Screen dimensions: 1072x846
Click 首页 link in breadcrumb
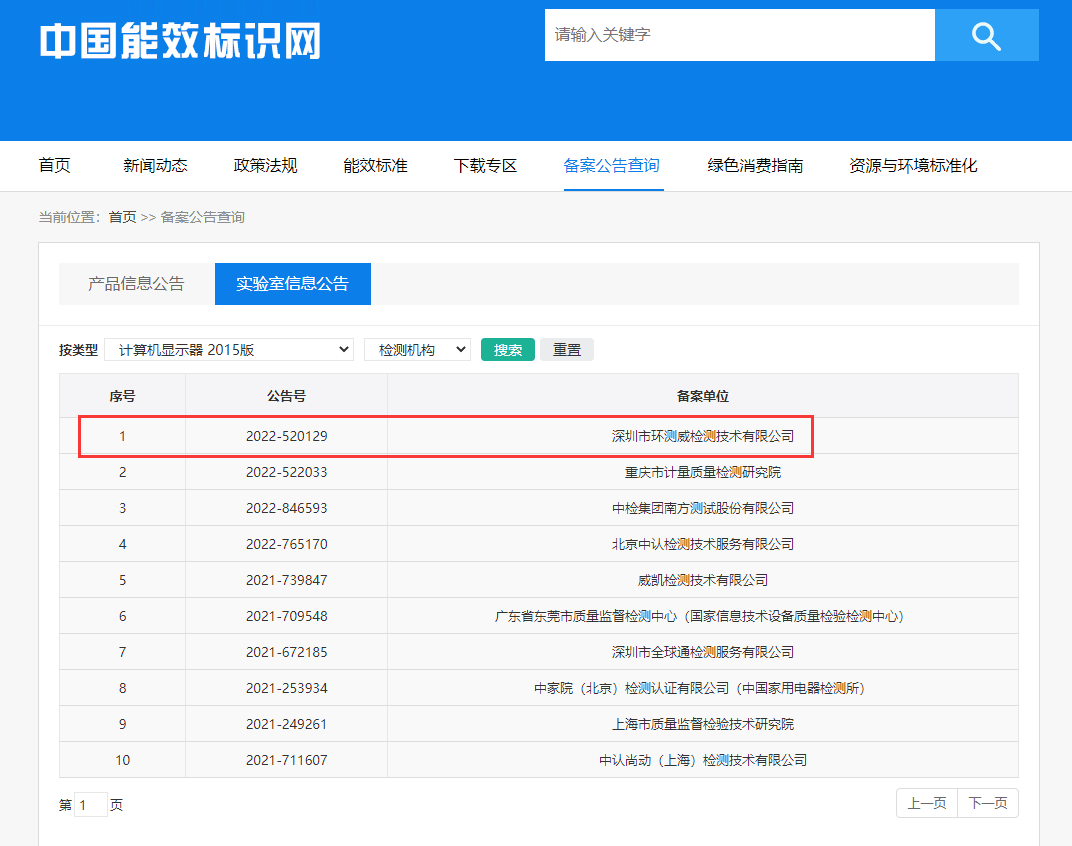coord(122,217)
